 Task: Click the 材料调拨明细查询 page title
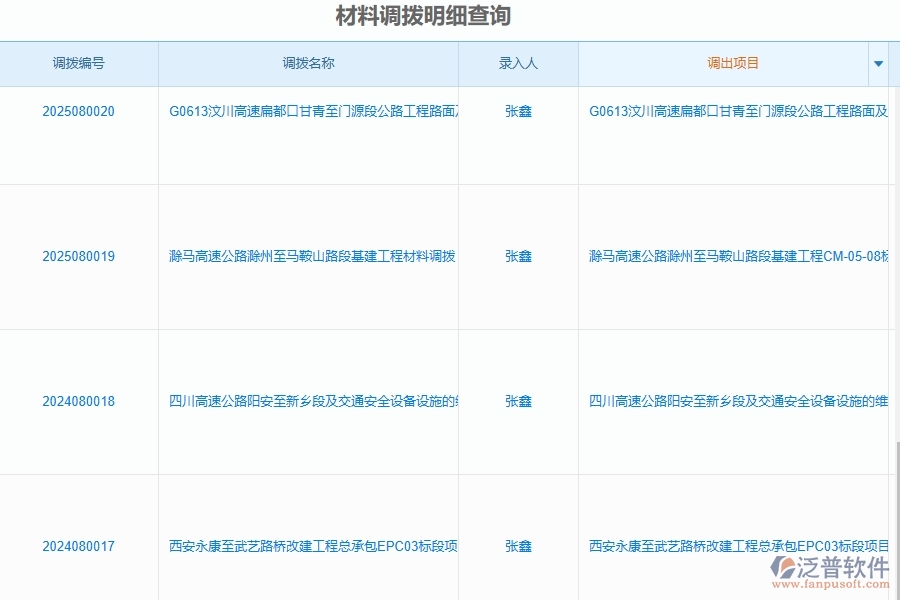coord(449,15)
